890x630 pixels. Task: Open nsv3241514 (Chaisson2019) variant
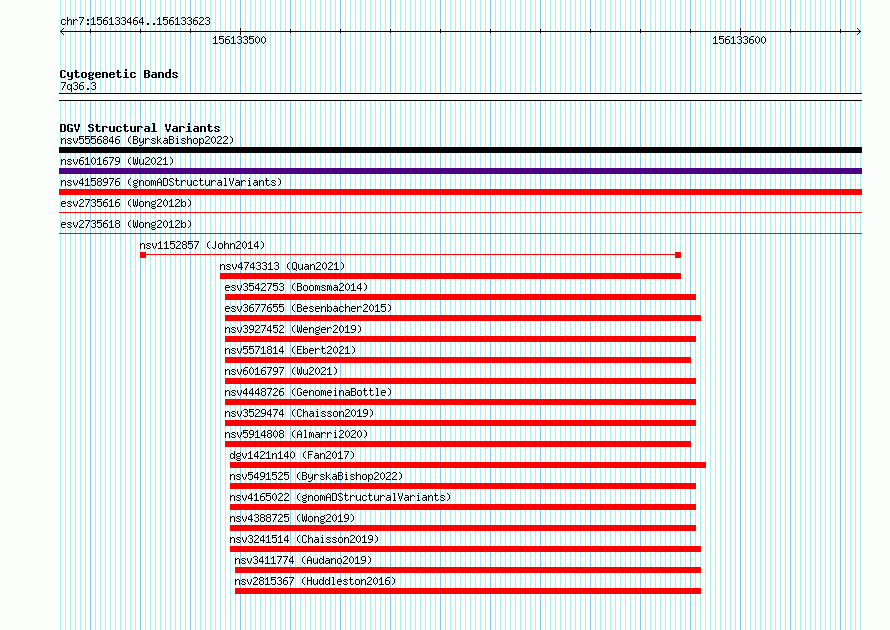point(304,539)
